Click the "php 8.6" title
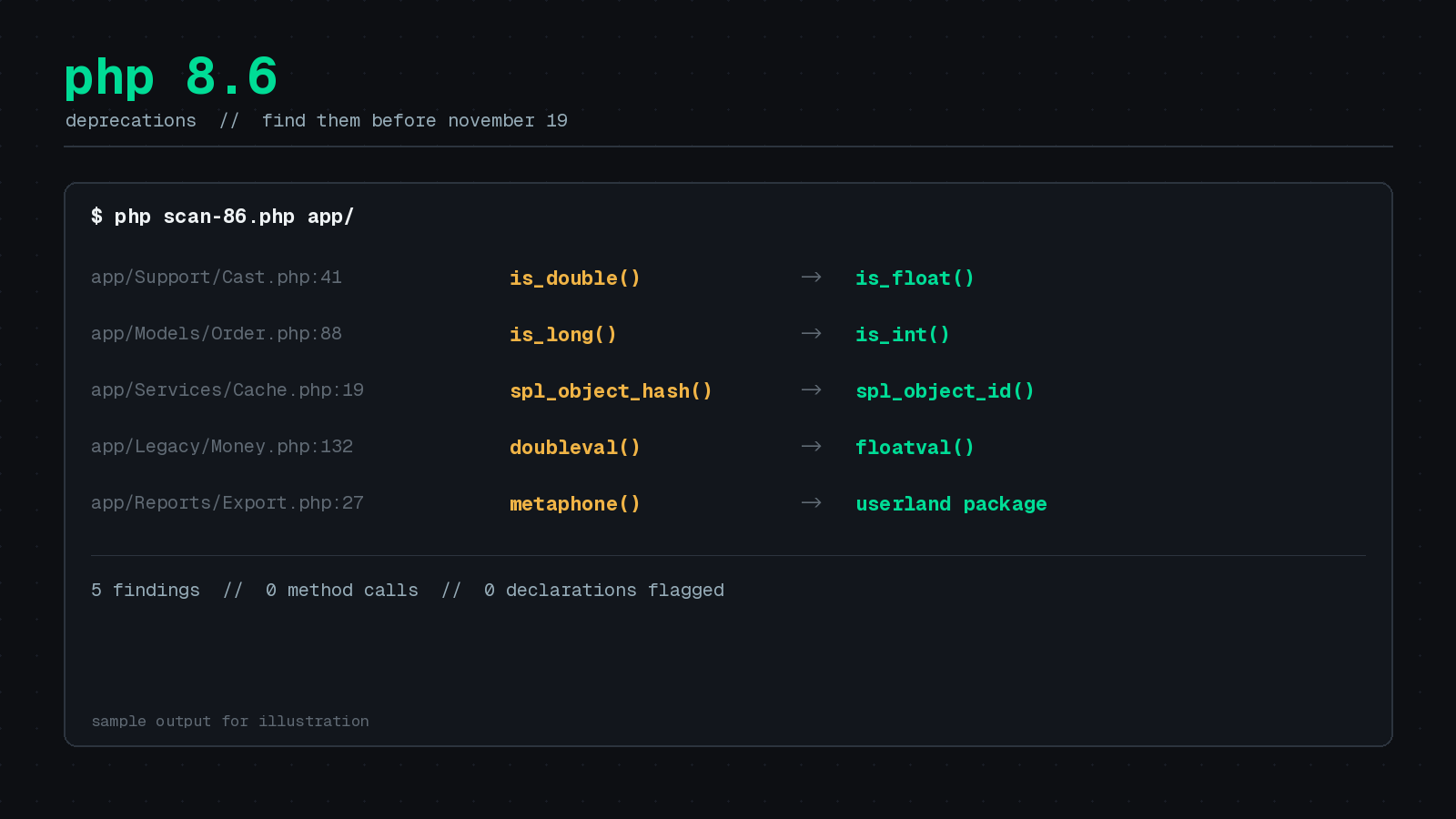 pos(171,77)
